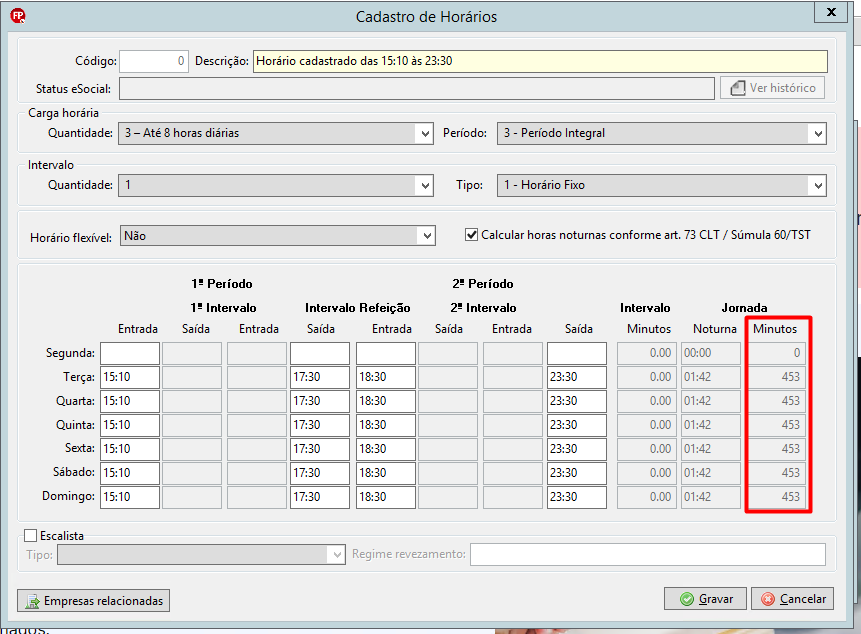This screenshot has height=634, width=861.
Task: Click the Cancelar button
Action: [792, 598]
